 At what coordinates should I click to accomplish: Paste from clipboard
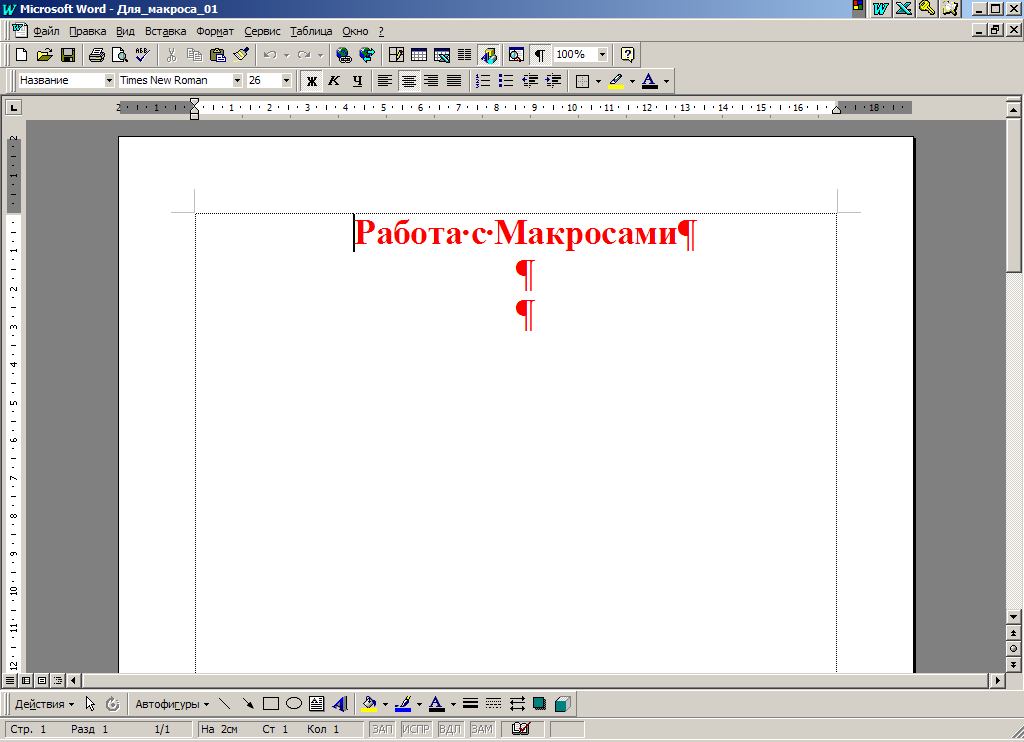point(217,55)
